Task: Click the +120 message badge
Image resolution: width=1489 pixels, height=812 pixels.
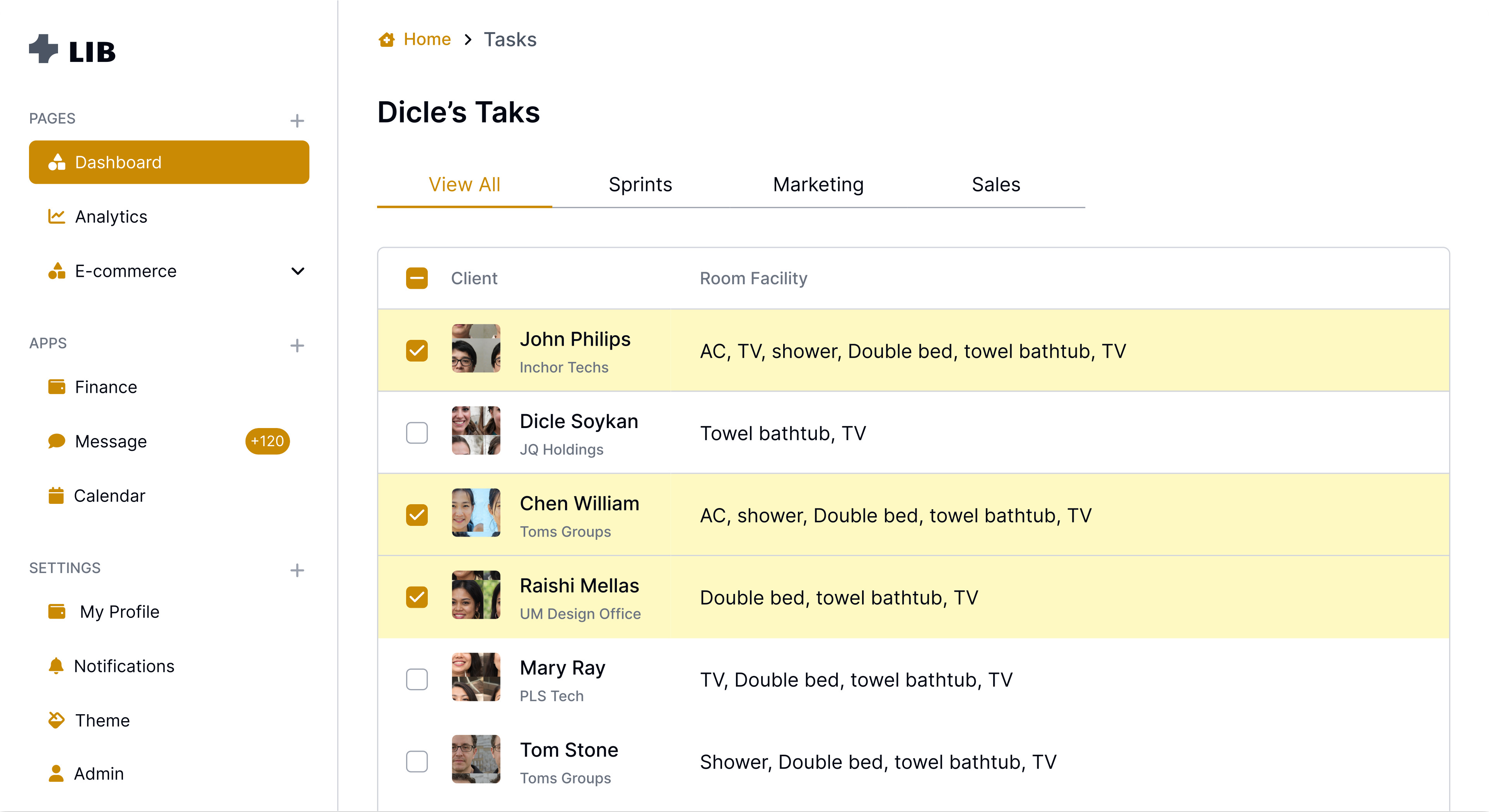Action: [x=268, y=441]
